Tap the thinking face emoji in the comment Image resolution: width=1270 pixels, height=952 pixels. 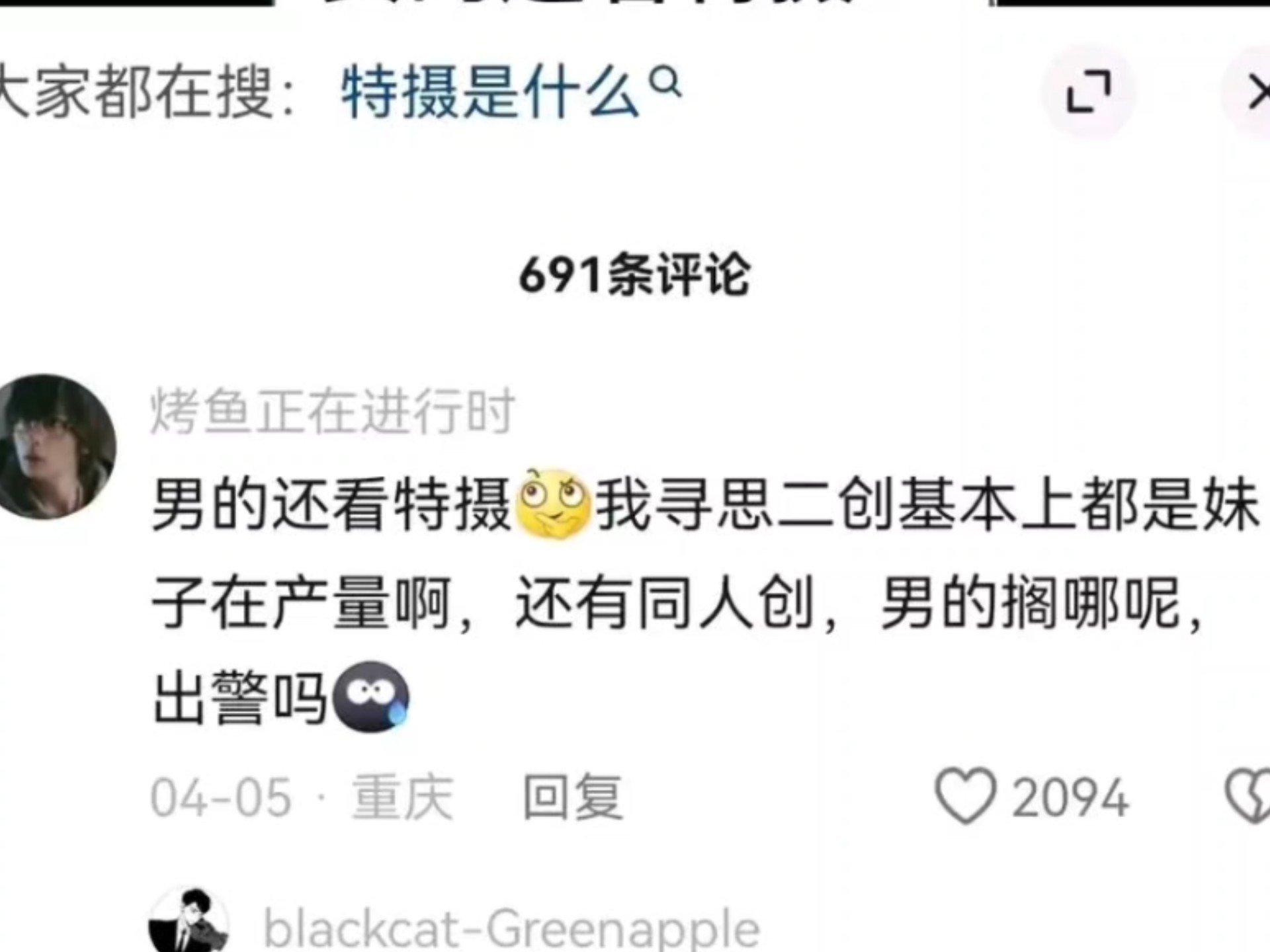[x=553, y=504]
